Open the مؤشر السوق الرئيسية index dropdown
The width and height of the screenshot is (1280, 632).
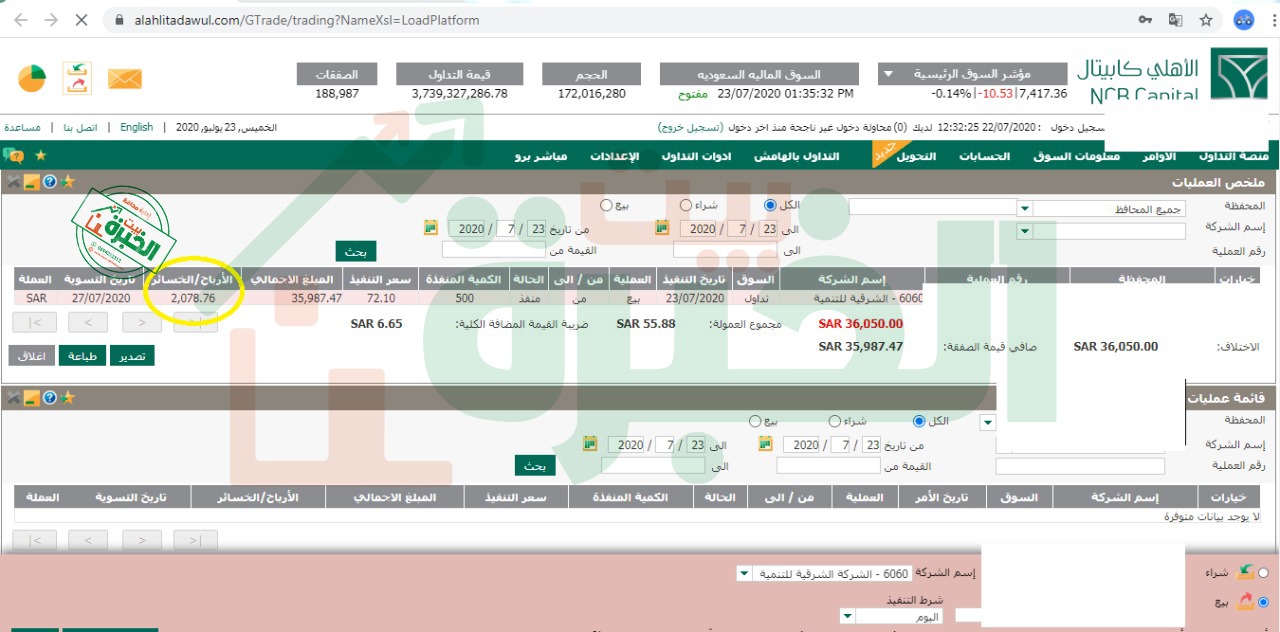(886, 75)
